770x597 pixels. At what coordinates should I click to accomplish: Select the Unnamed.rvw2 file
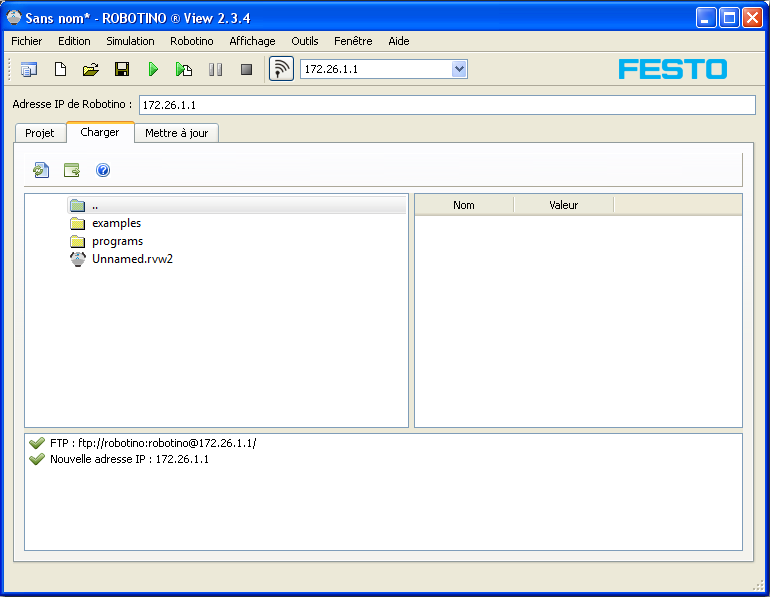[121, 259]
